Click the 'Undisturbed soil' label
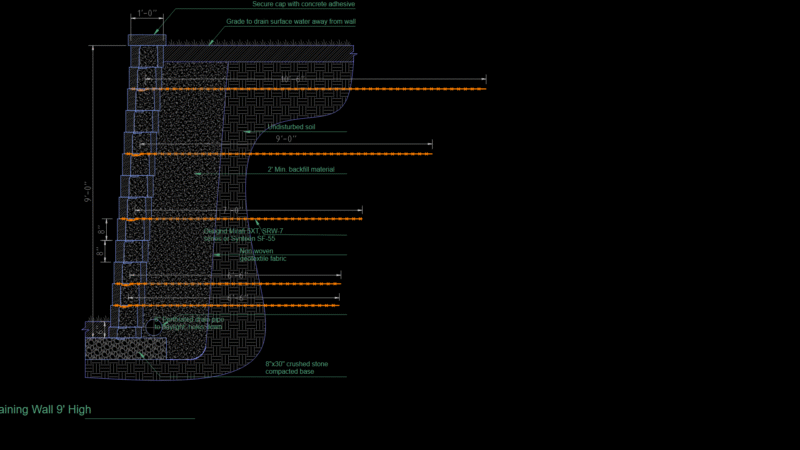800x450 pixels. (x=291, y=127)
